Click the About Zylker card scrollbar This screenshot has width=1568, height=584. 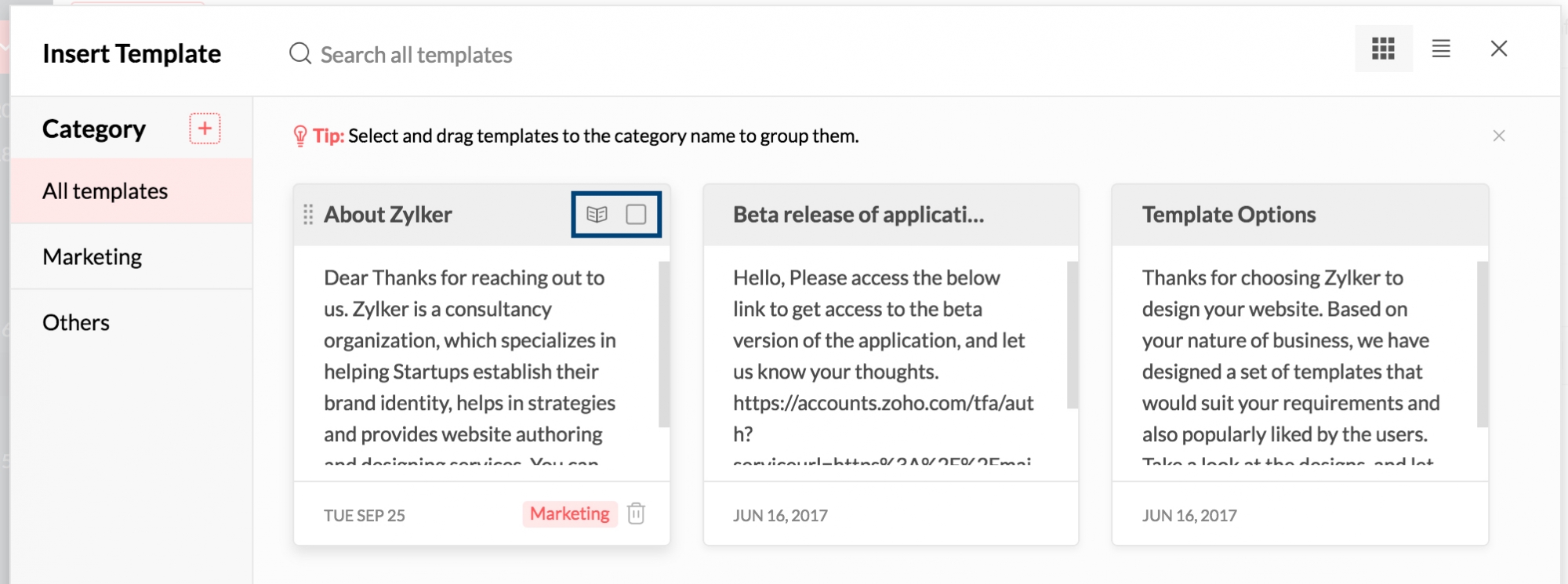point(663,345)
